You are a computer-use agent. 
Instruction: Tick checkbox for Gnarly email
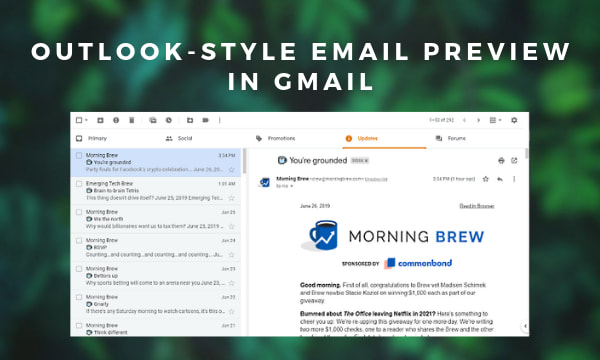pos(79,297)
